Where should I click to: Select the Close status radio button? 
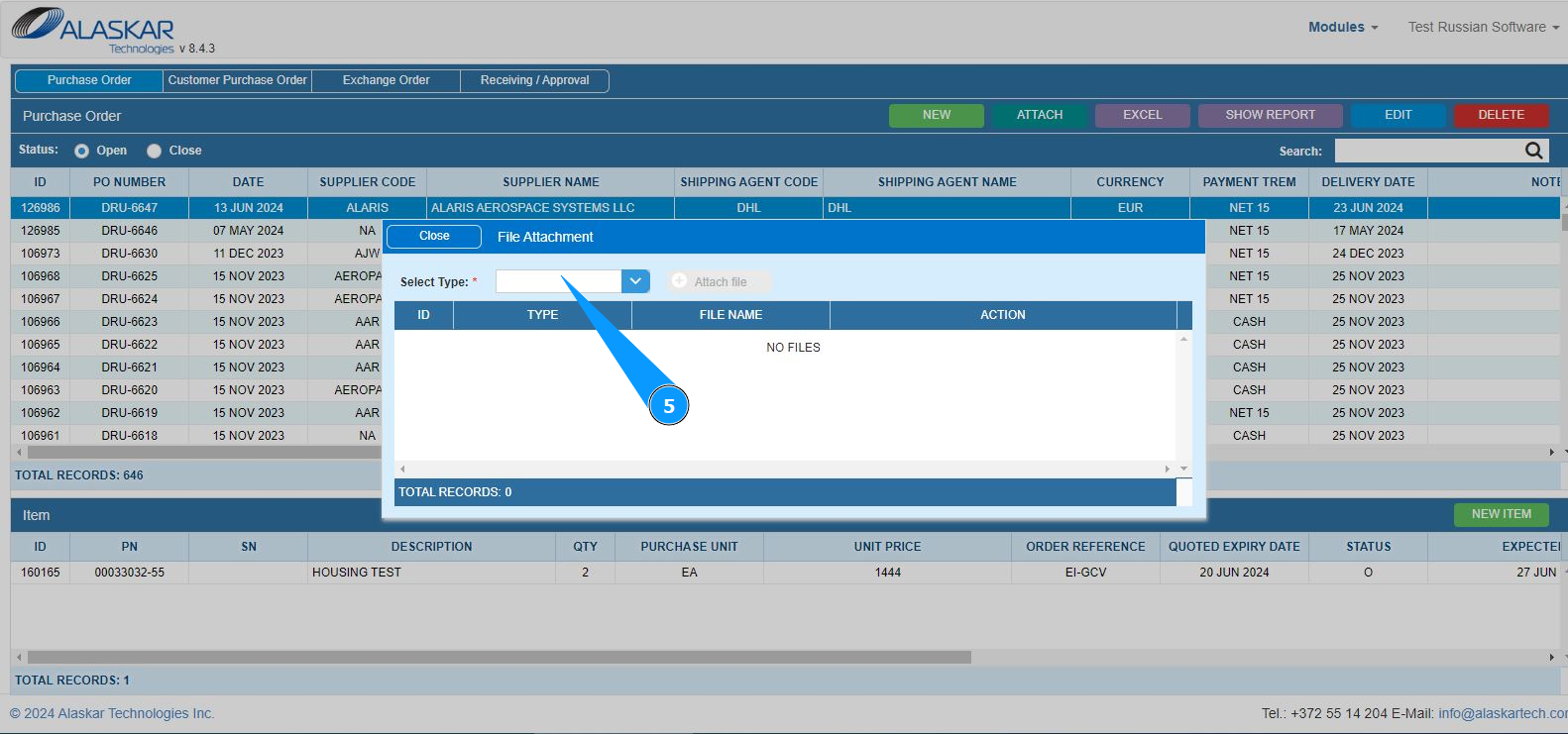pyautogui.click(x=154, y=151)
